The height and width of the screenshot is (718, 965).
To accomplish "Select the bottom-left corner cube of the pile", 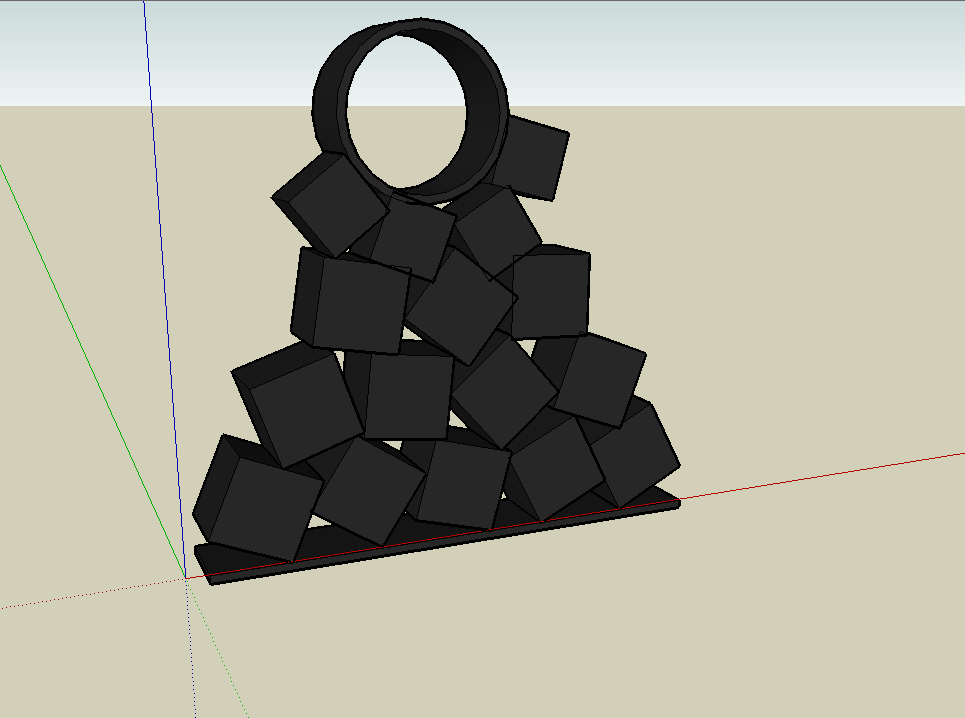I will pos(258,498).
